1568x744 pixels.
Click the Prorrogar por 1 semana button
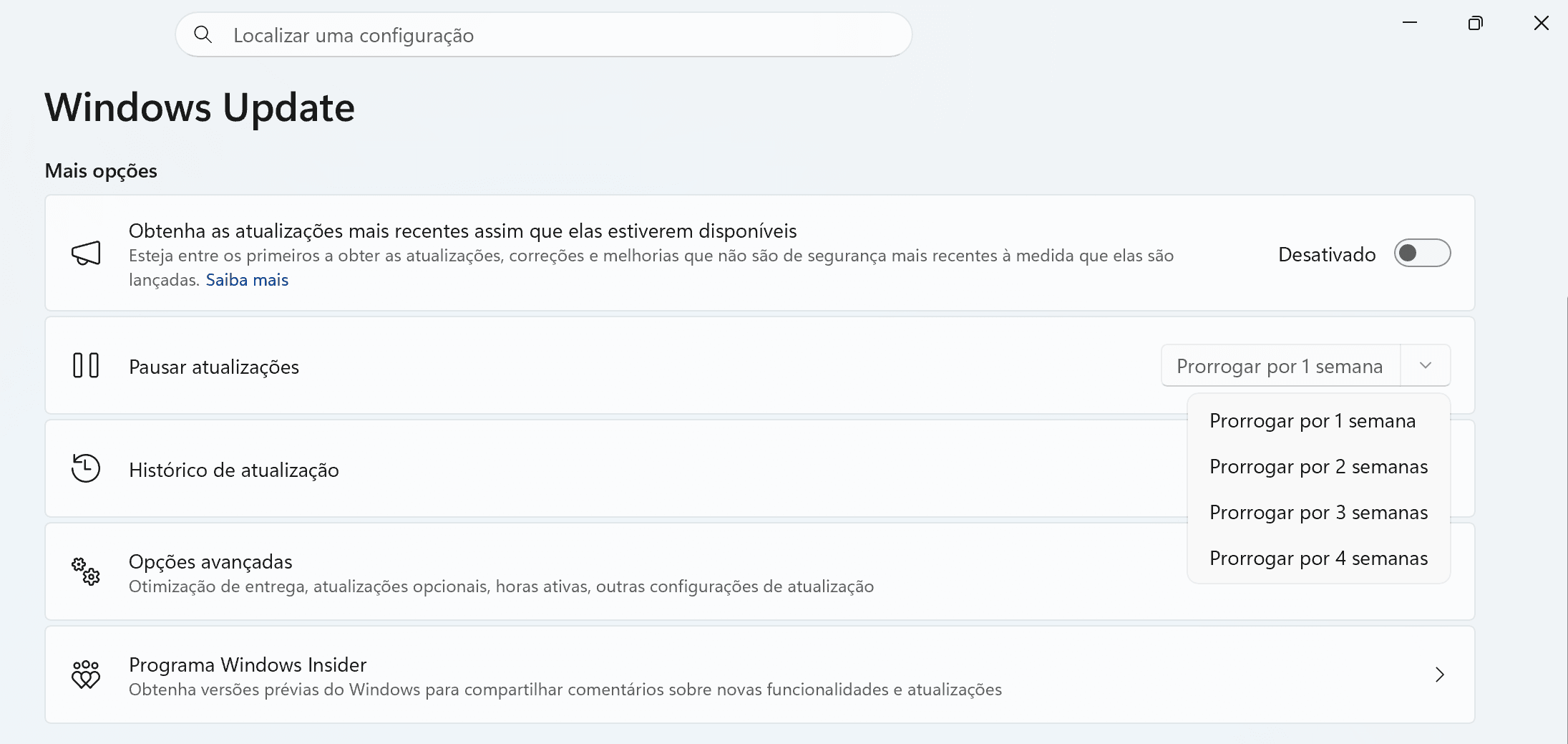click(1280, 366)
